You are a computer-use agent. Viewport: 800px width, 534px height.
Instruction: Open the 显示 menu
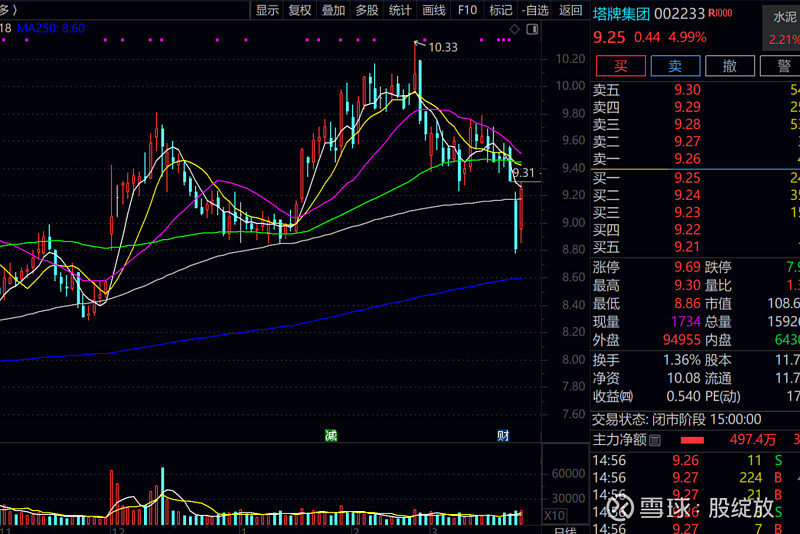click(x=267, y=10)
